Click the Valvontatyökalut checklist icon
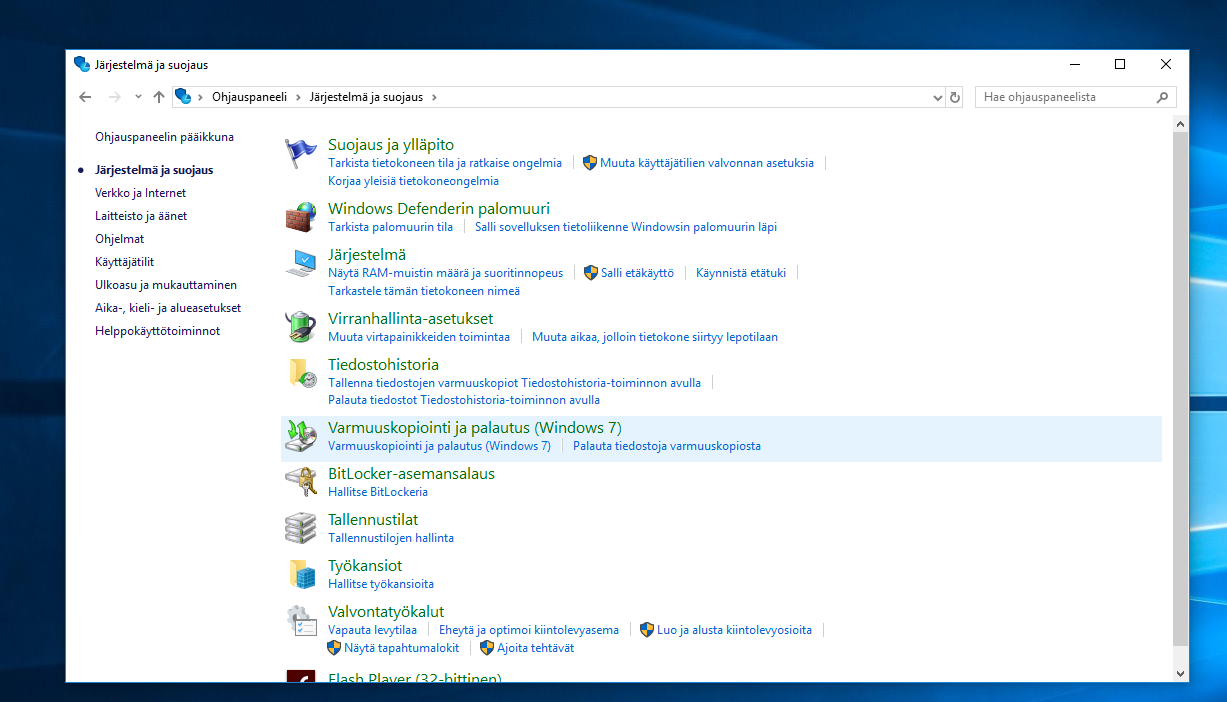This screenshot has width=1227, height=702. click(x=301, y=619)
